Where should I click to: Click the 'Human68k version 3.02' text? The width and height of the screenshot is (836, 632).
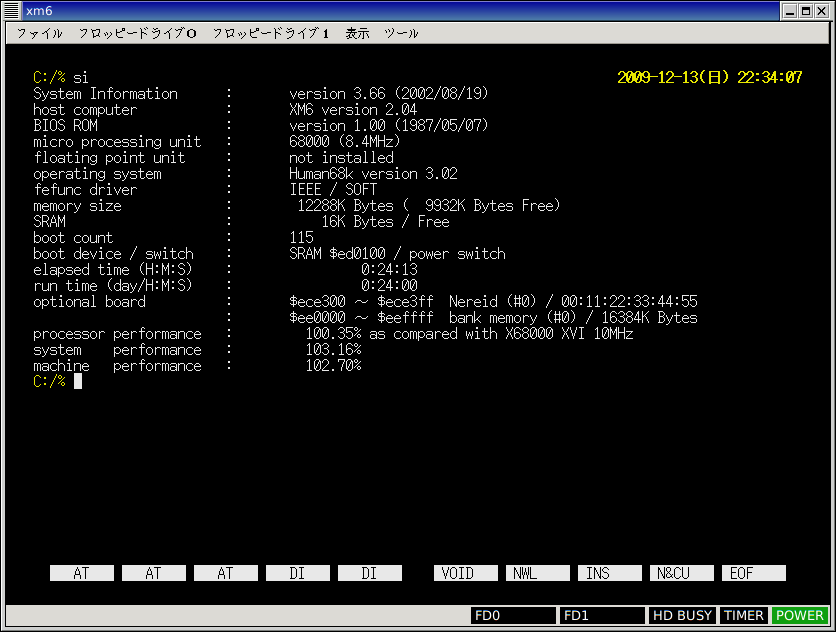pos(373,174)
